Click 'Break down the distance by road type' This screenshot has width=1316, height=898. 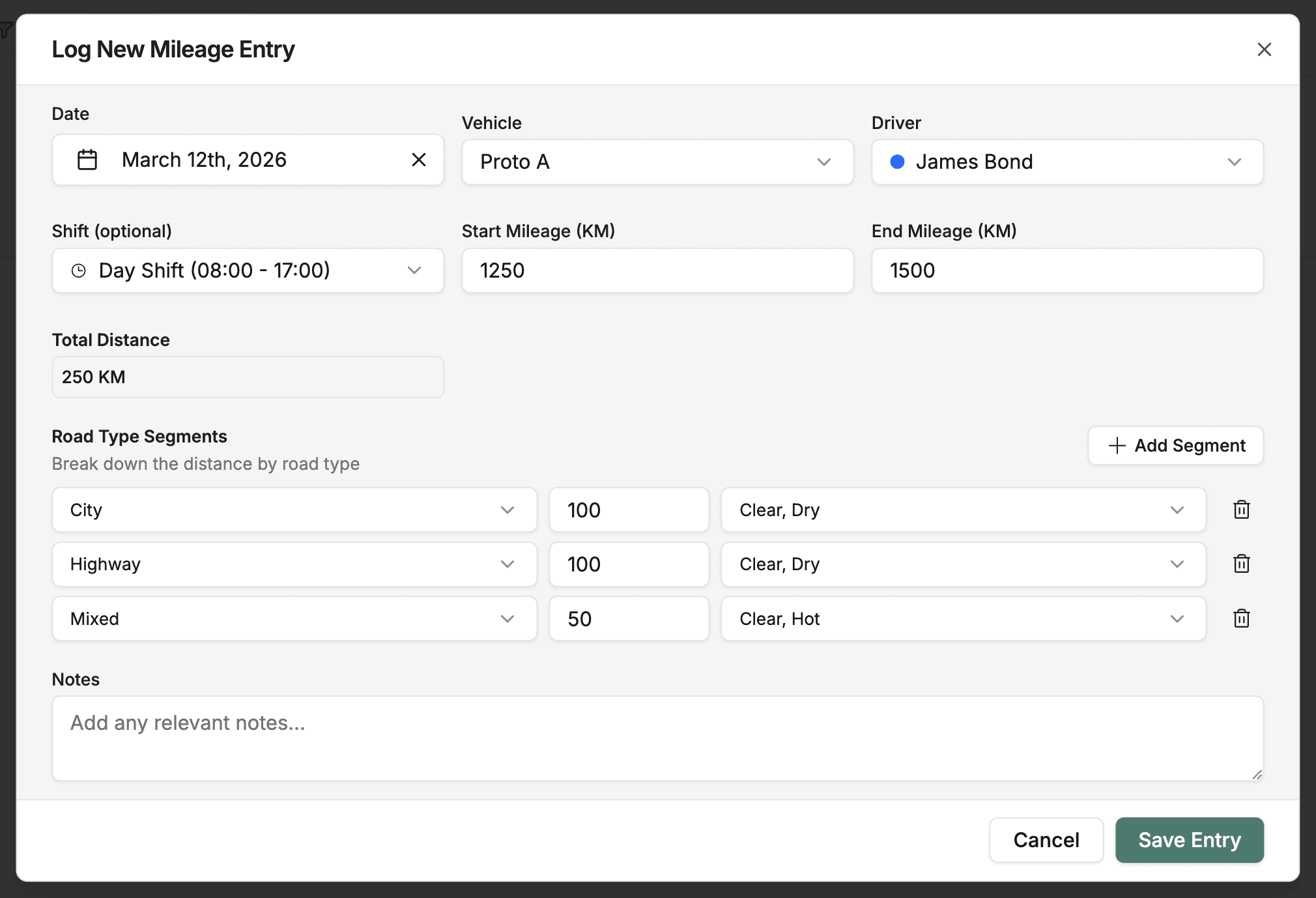(x=206, y=464)
